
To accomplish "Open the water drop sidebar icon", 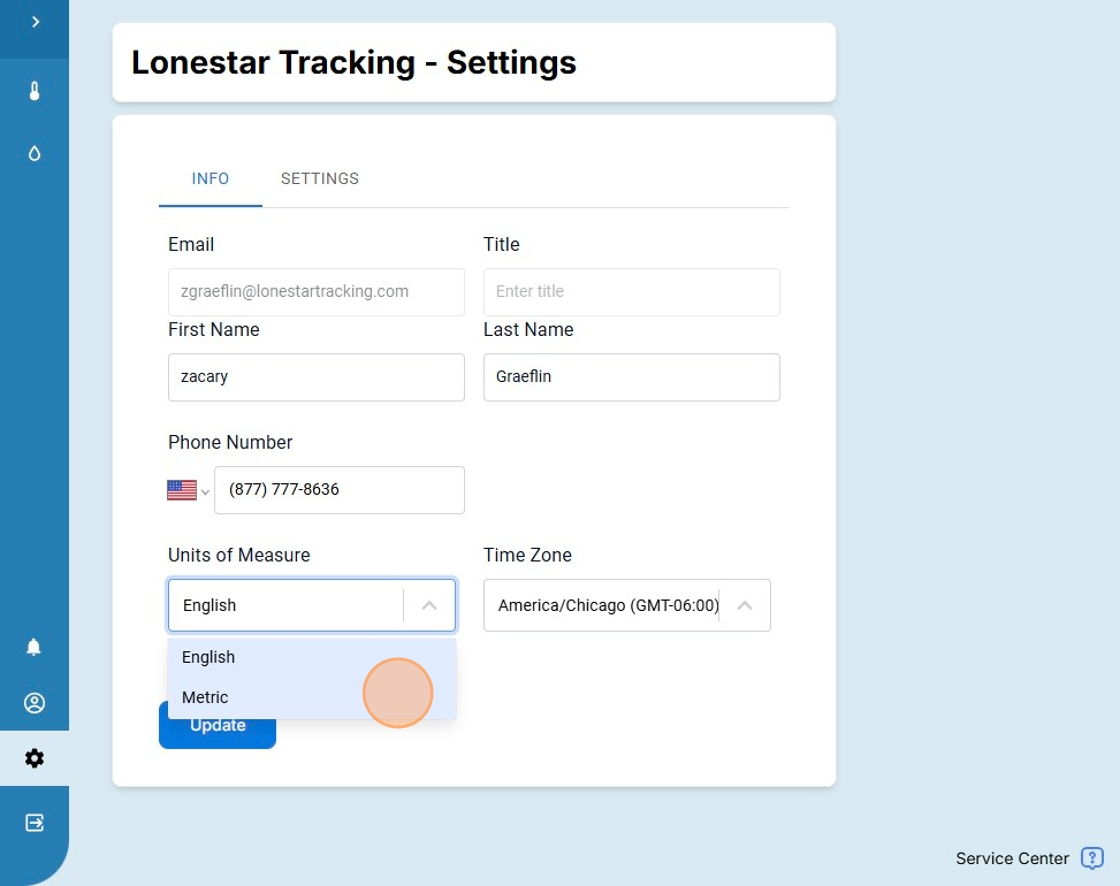I will 34,153.
